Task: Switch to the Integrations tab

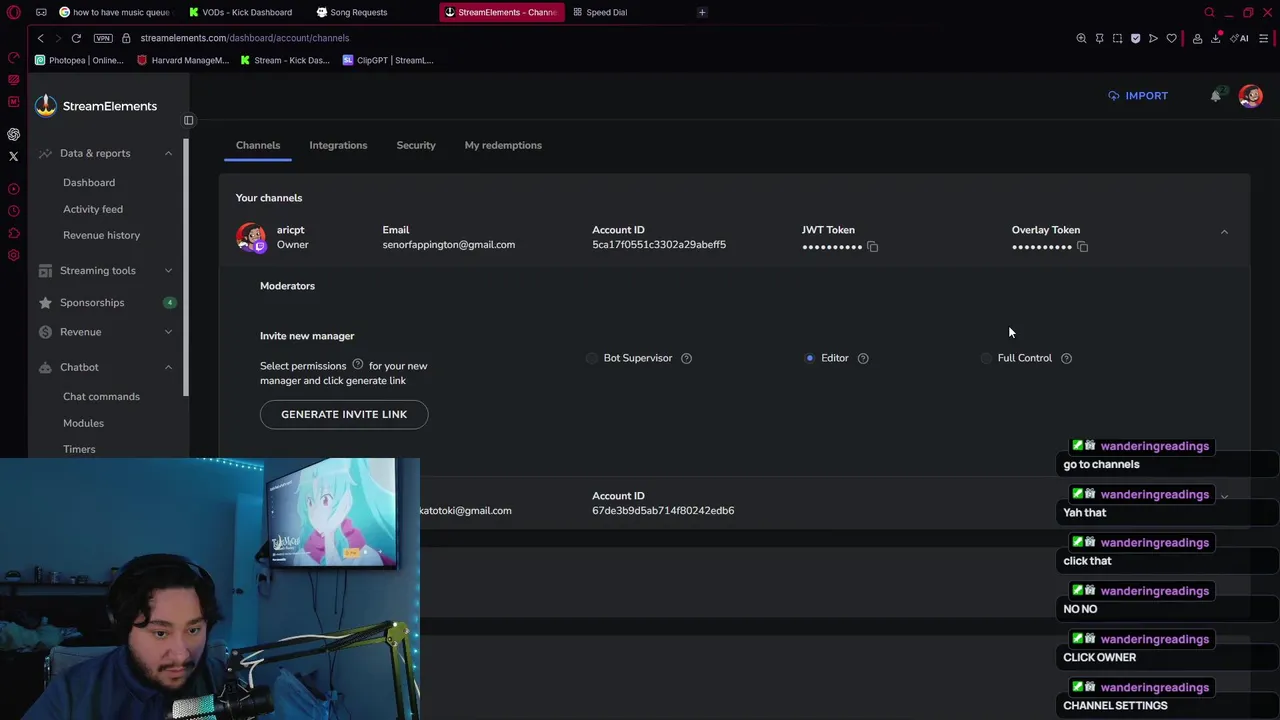Action: pyautogui.click(x=338, y=145)
